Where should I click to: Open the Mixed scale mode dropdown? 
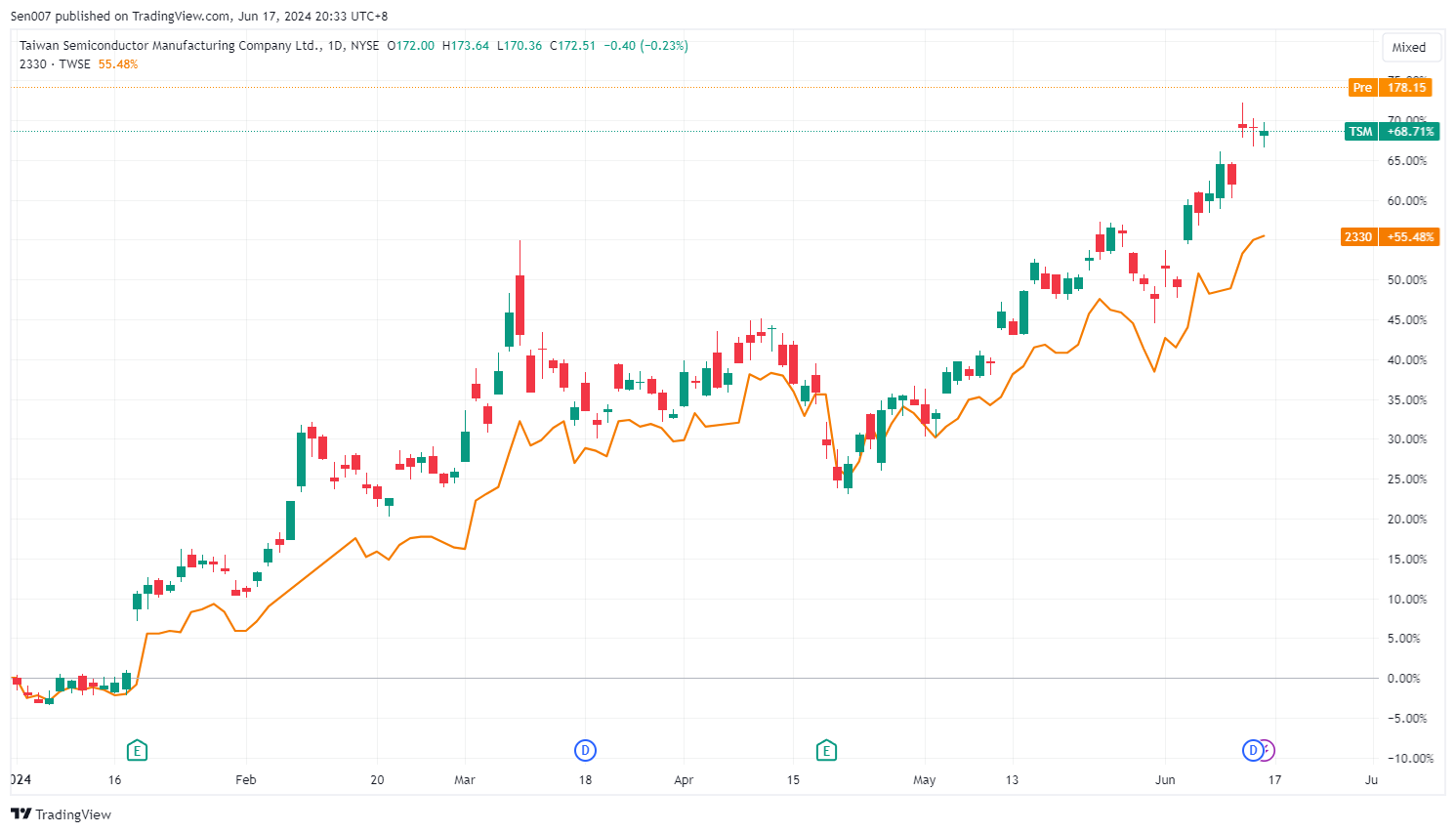coord(1408,47)
